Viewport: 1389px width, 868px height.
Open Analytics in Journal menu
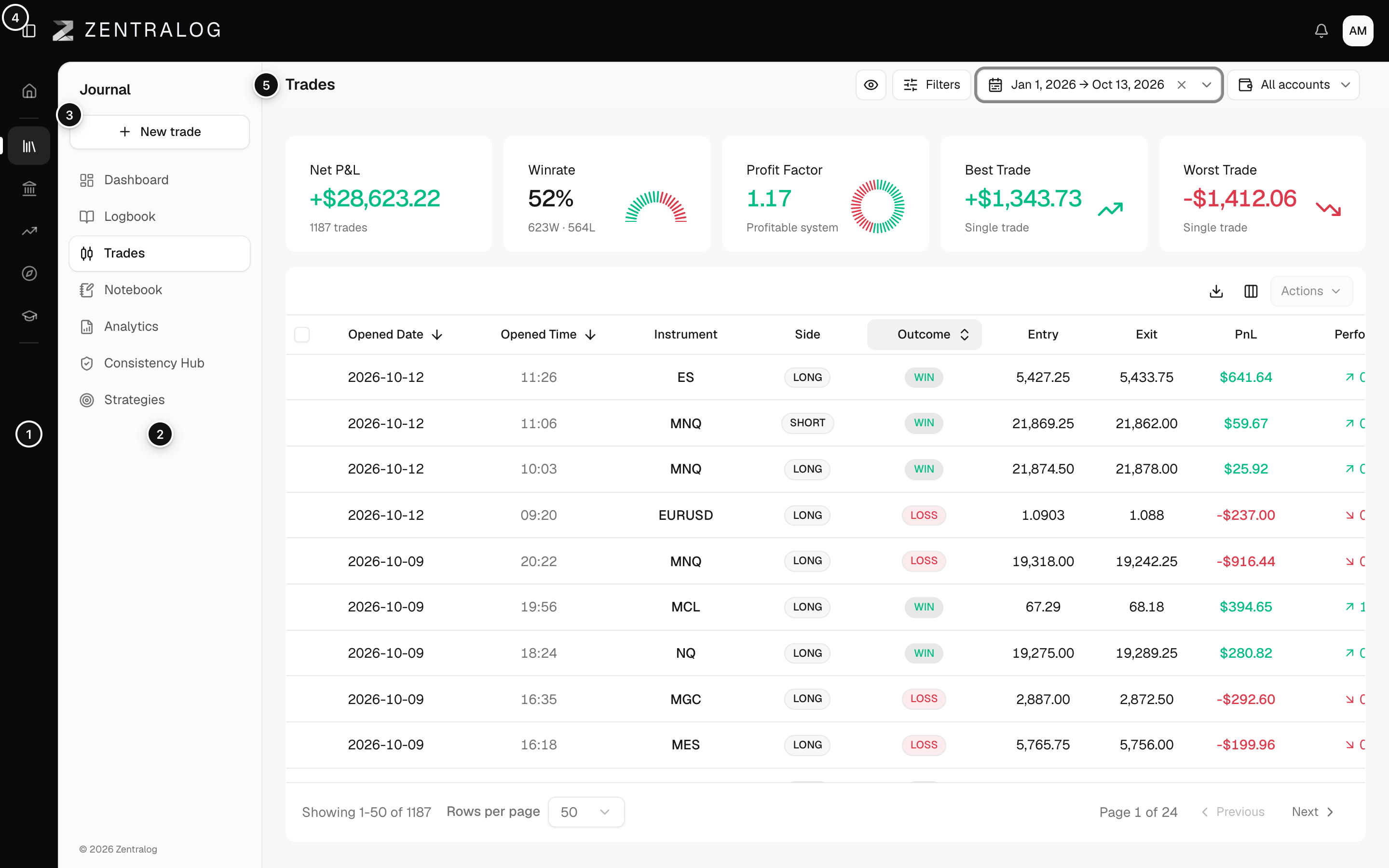point(159,326)
